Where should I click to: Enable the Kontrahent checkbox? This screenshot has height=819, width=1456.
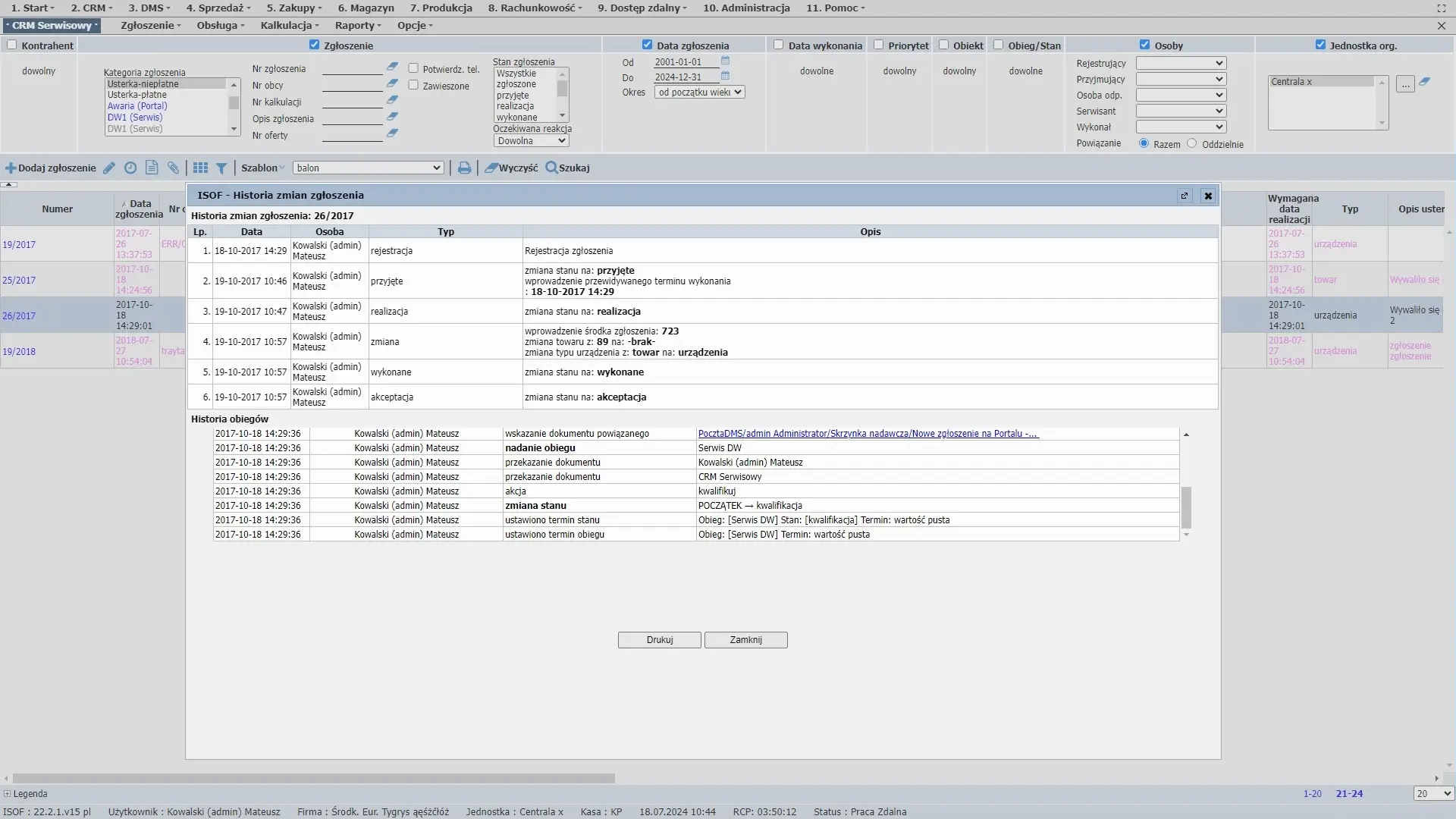[x=12, y=45]
